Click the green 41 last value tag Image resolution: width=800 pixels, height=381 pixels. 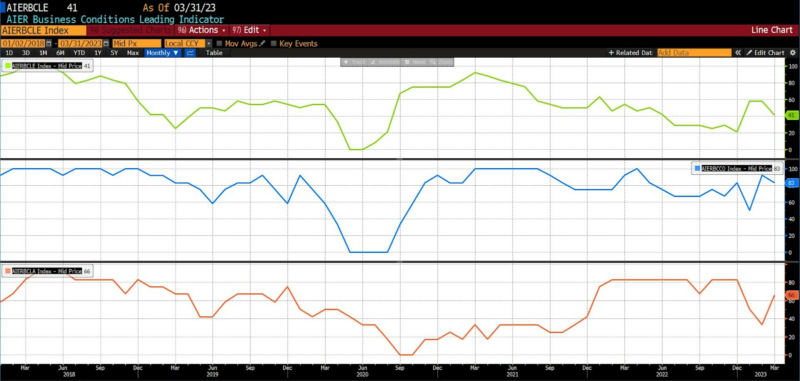[x=791, y=116]
